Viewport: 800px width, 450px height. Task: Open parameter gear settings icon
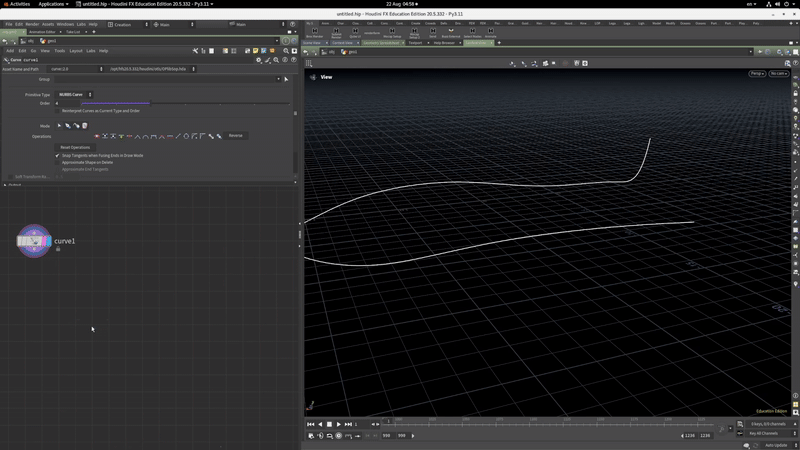pos(259,60)
